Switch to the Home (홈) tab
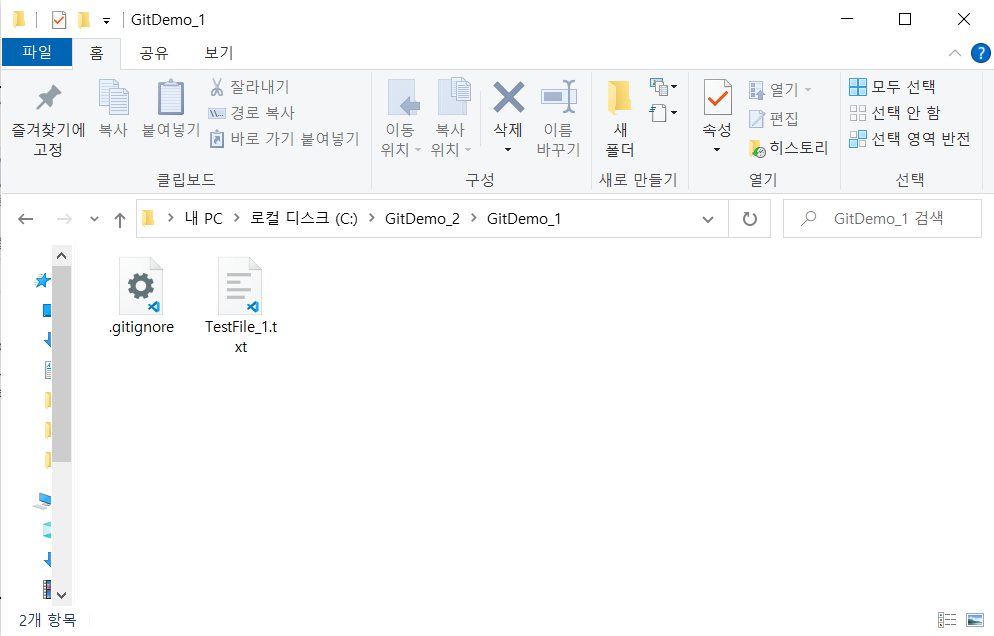 click(x=96, y=53)
